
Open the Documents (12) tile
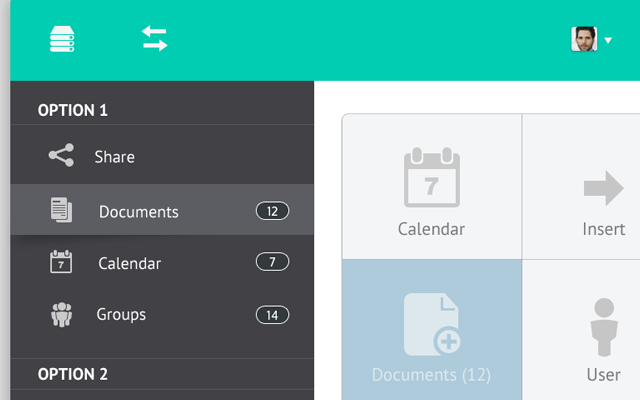coord(431,330)
